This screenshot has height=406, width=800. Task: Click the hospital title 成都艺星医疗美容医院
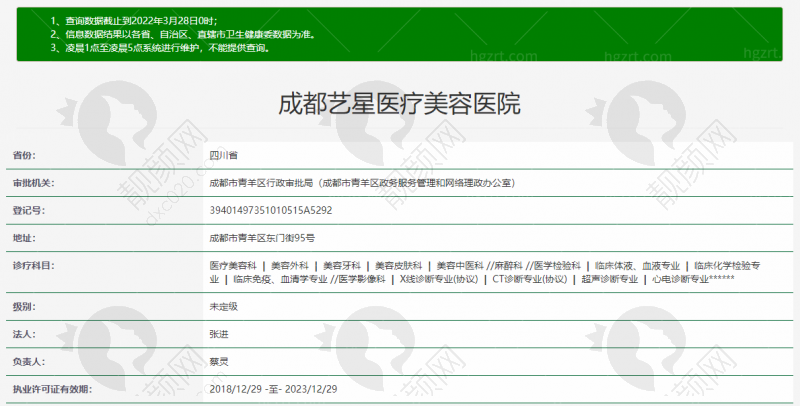point(399,103)
